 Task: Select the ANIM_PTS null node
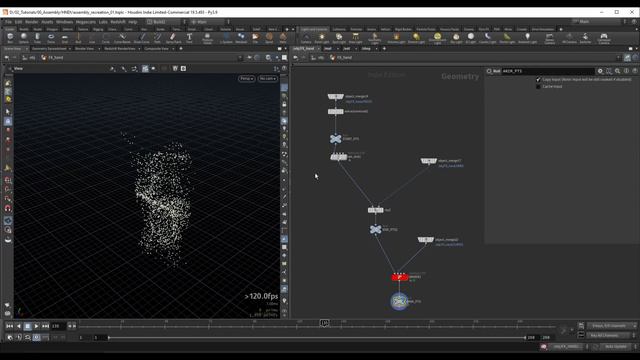coord(399,301)
